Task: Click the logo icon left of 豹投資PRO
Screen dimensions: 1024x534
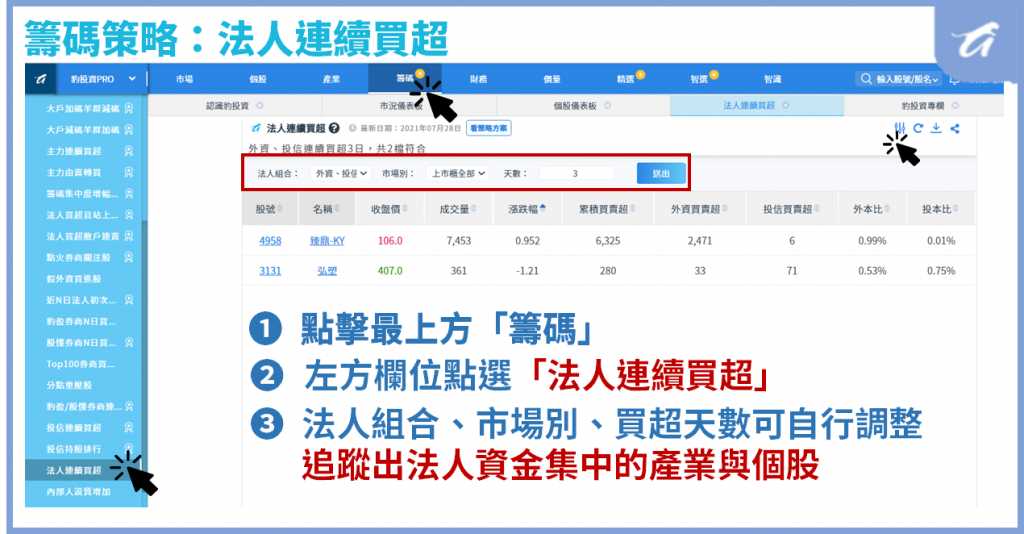Action: click(40, 79)
